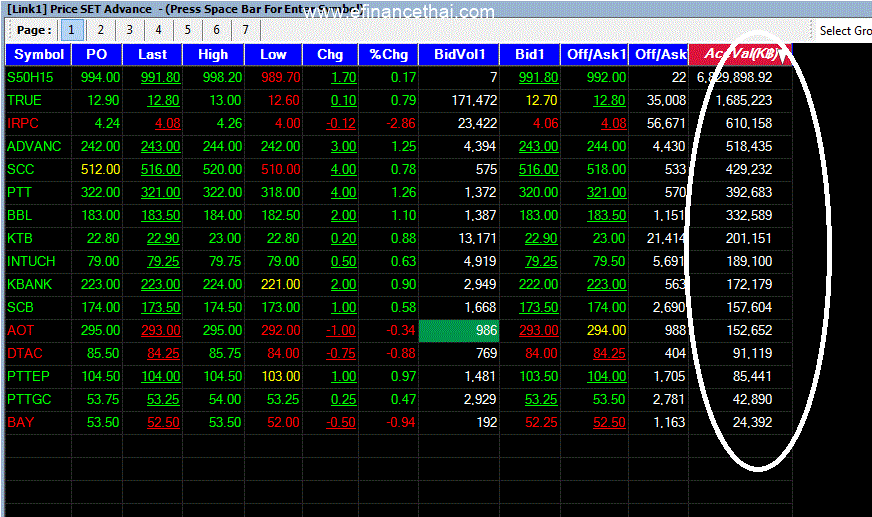Viewport: 872px width, 517px height.
Task: Click S50H15 low price 989.70
Action: [280, 77]
